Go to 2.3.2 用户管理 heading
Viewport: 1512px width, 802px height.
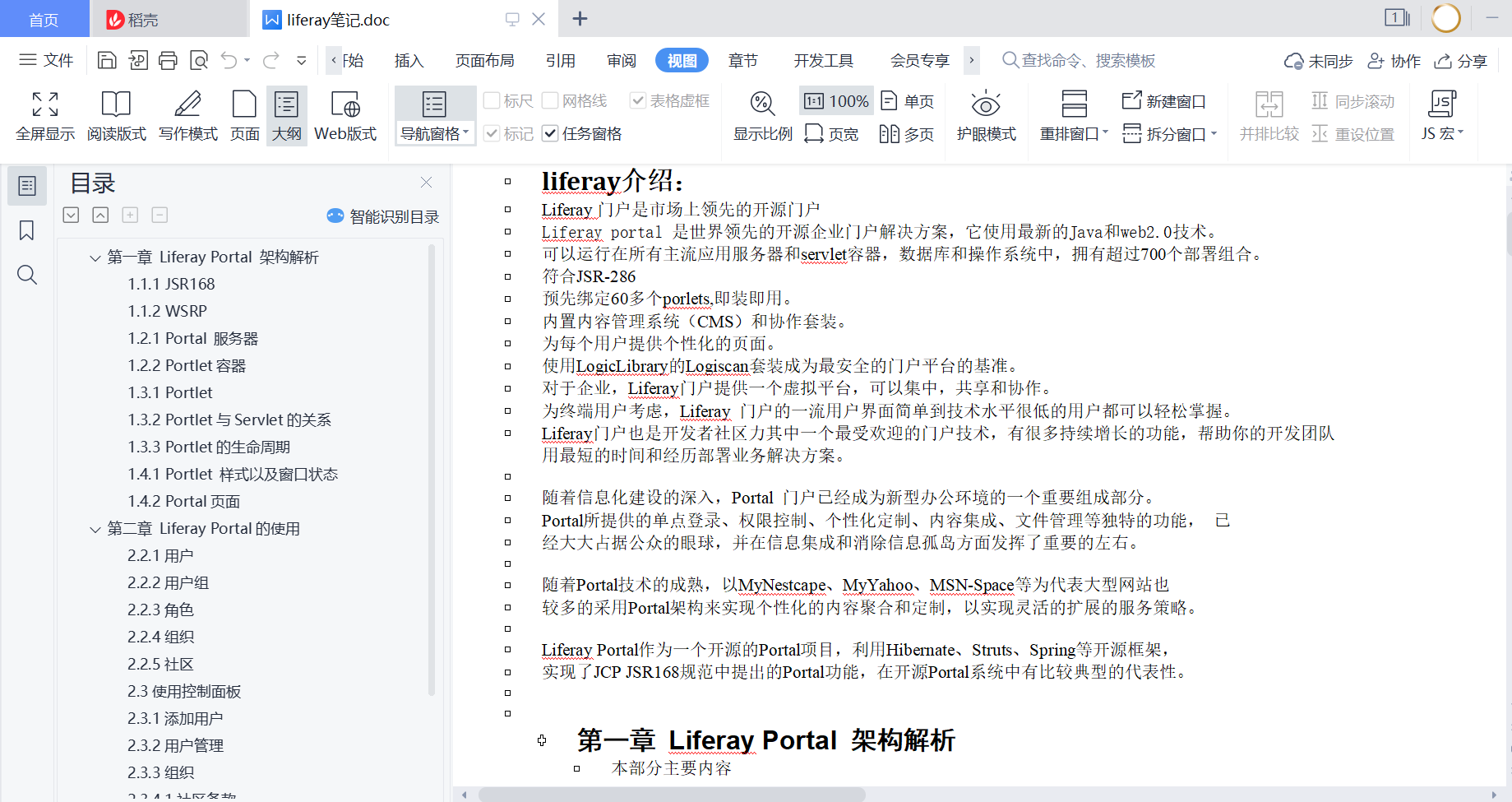175,745
